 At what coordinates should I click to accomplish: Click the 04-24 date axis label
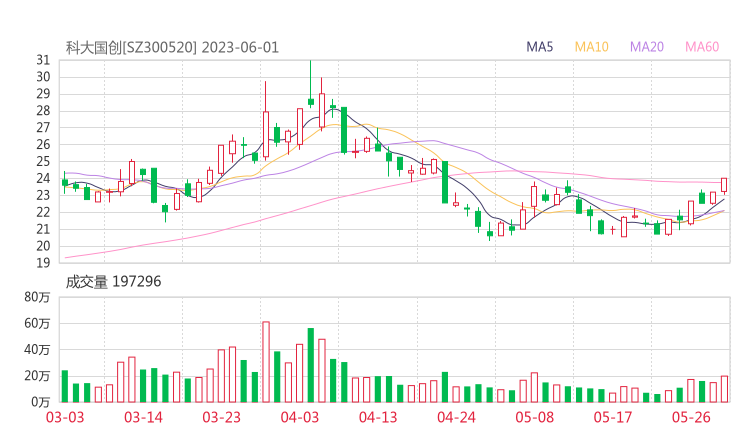456,417
